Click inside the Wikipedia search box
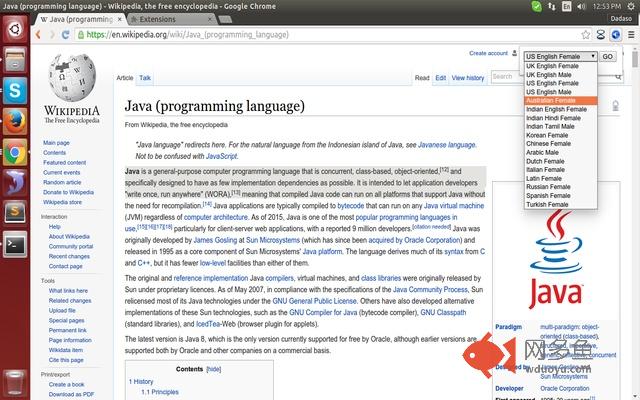 [551, 76]
